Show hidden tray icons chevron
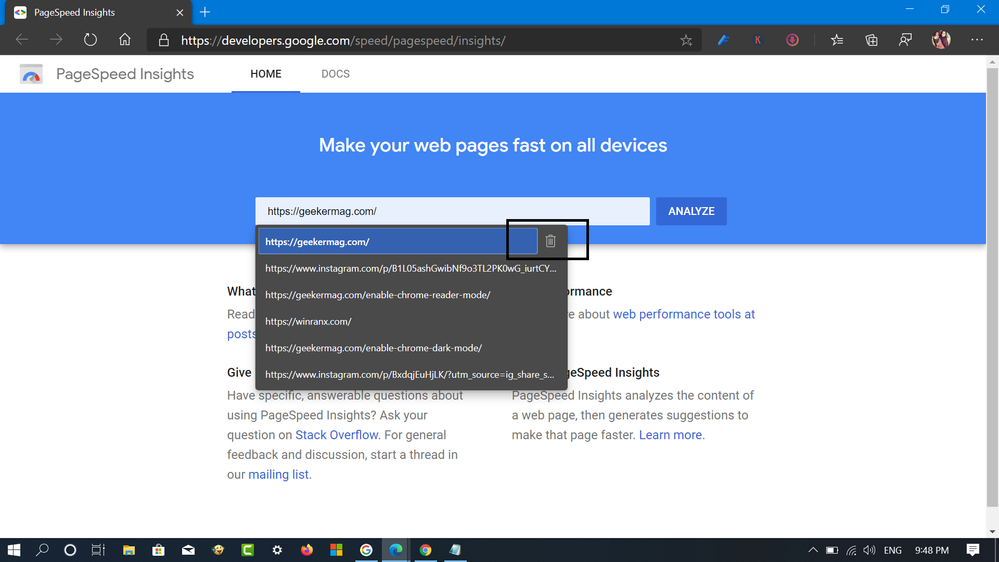The image size is (999, 562). tap(813, 550)
